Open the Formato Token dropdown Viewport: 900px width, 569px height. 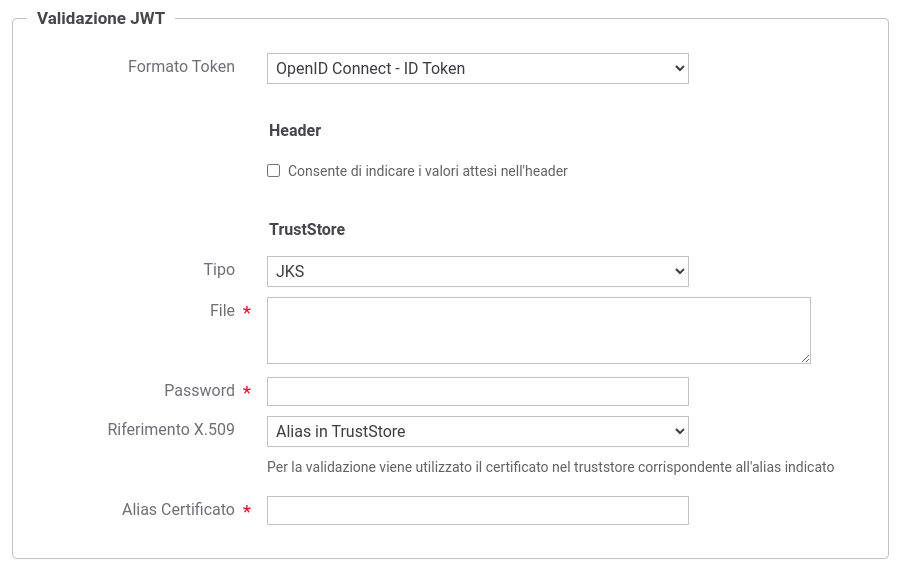coord(478,68)
